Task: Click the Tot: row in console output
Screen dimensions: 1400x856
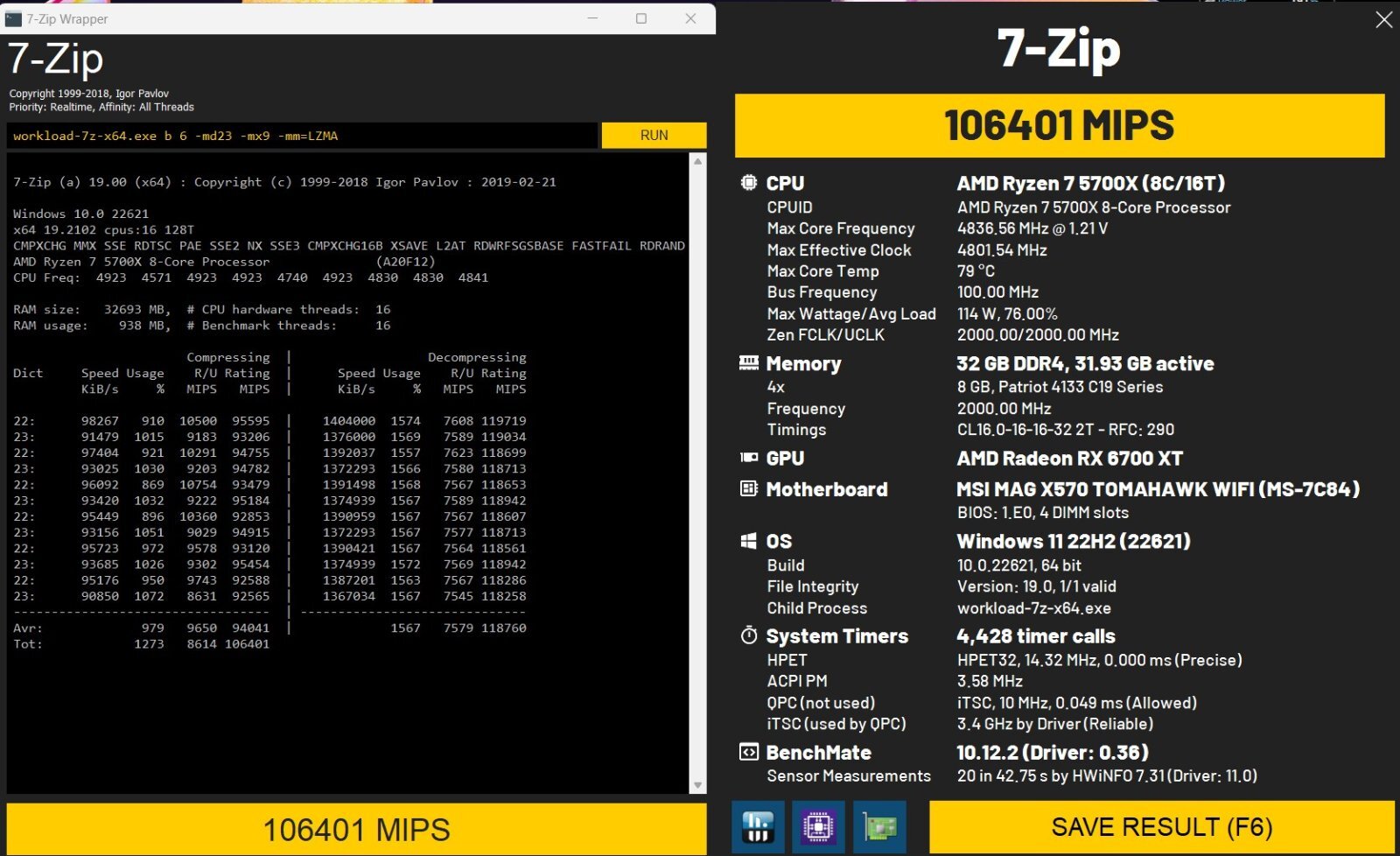Action: pos(141,643)
